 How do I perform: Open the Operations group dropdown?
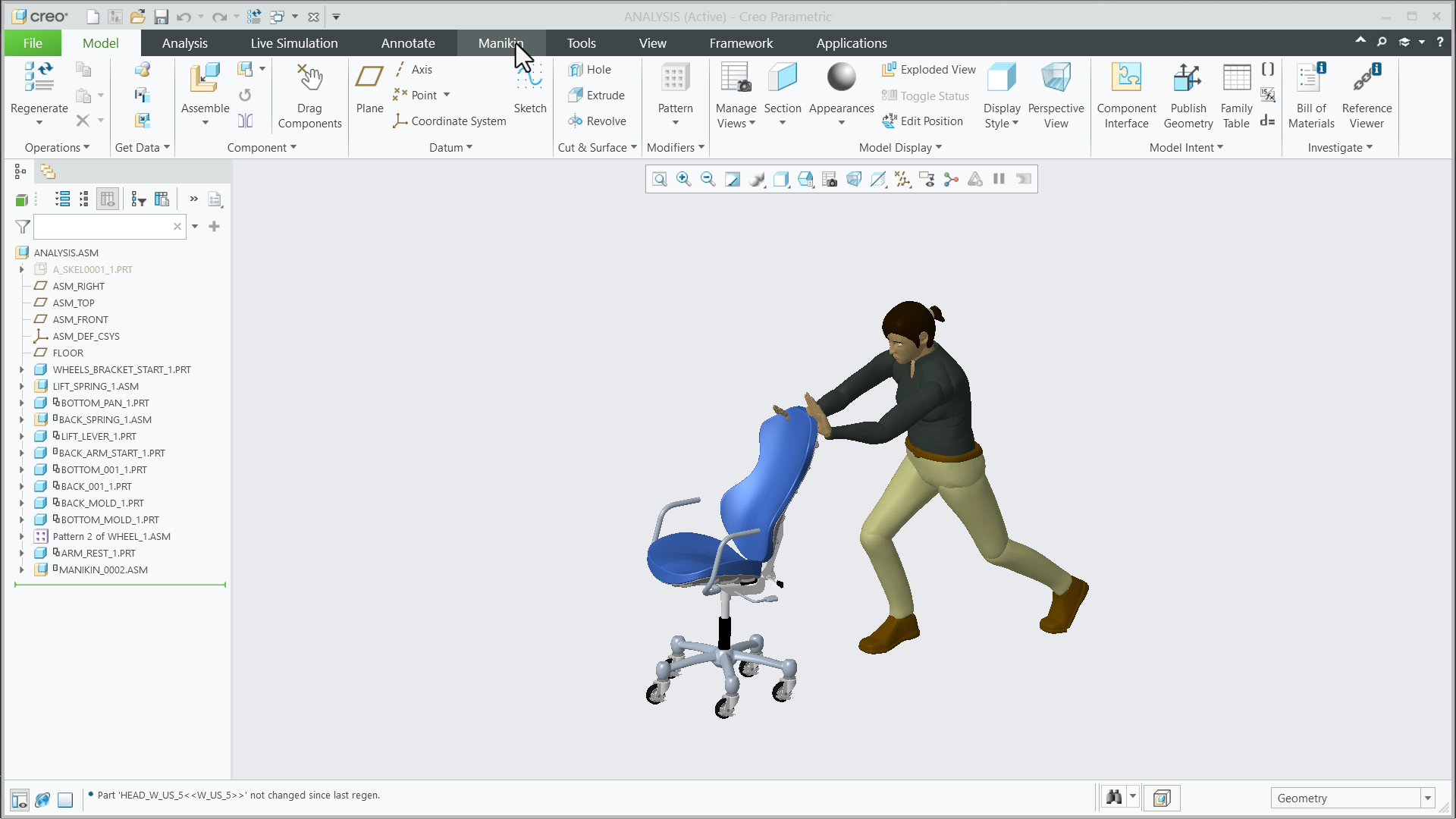click(57, 148)
